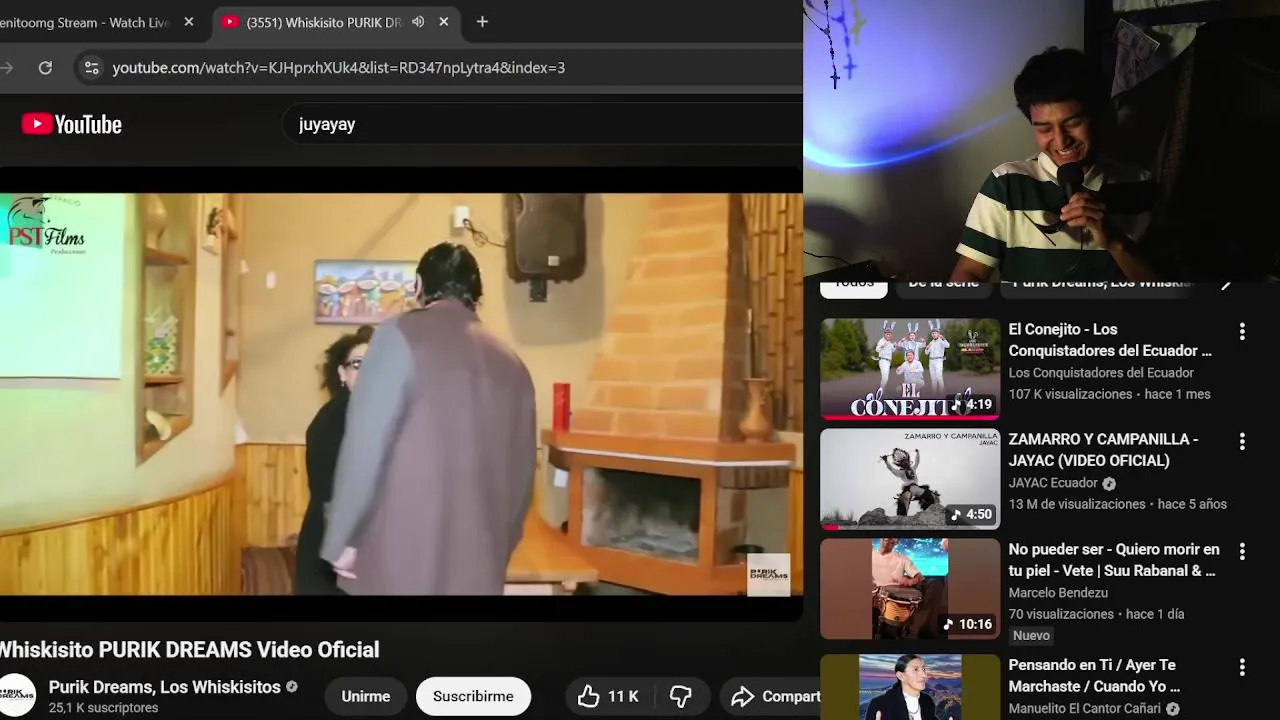Viewport: 1280px width, 720px height.
Task: Open El Conejito video title
Action: pos(1110,340)
